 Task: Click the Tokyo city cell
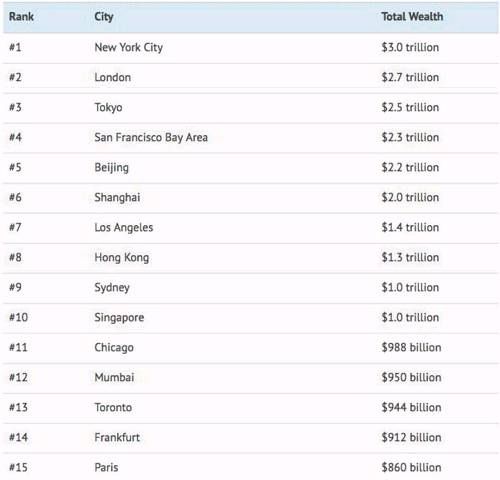(108, 108)
